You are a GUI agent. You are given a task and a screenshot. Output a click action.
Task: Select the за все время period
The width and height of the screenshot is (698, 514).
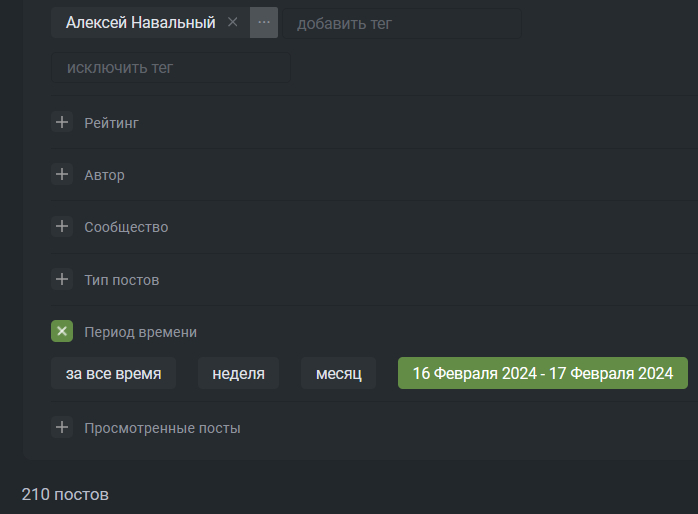[x=113, y=373]
